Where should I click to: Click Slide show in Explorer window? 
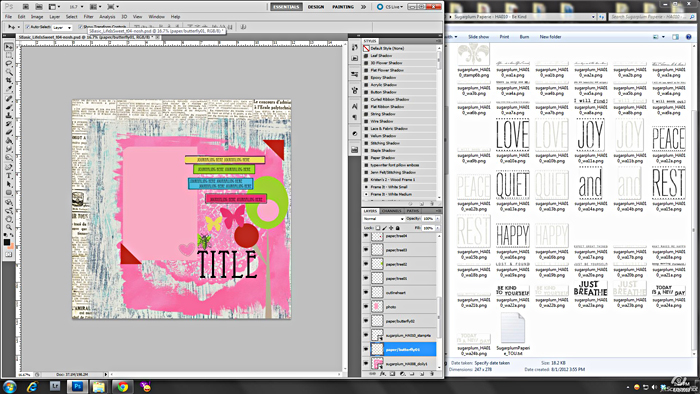pos(479,37)
